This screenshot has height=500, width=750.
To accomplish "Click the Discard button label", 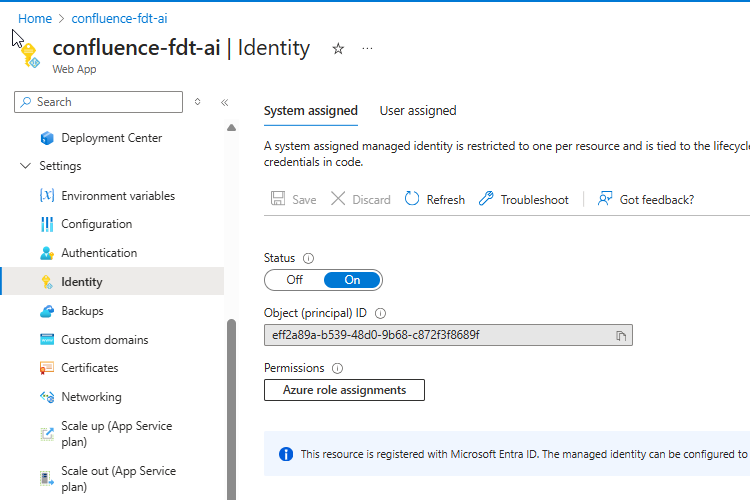I will pos(371,200).
